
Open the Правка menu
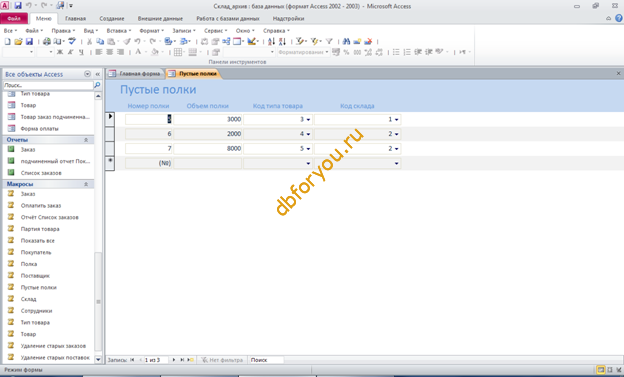tap(63, 31)
